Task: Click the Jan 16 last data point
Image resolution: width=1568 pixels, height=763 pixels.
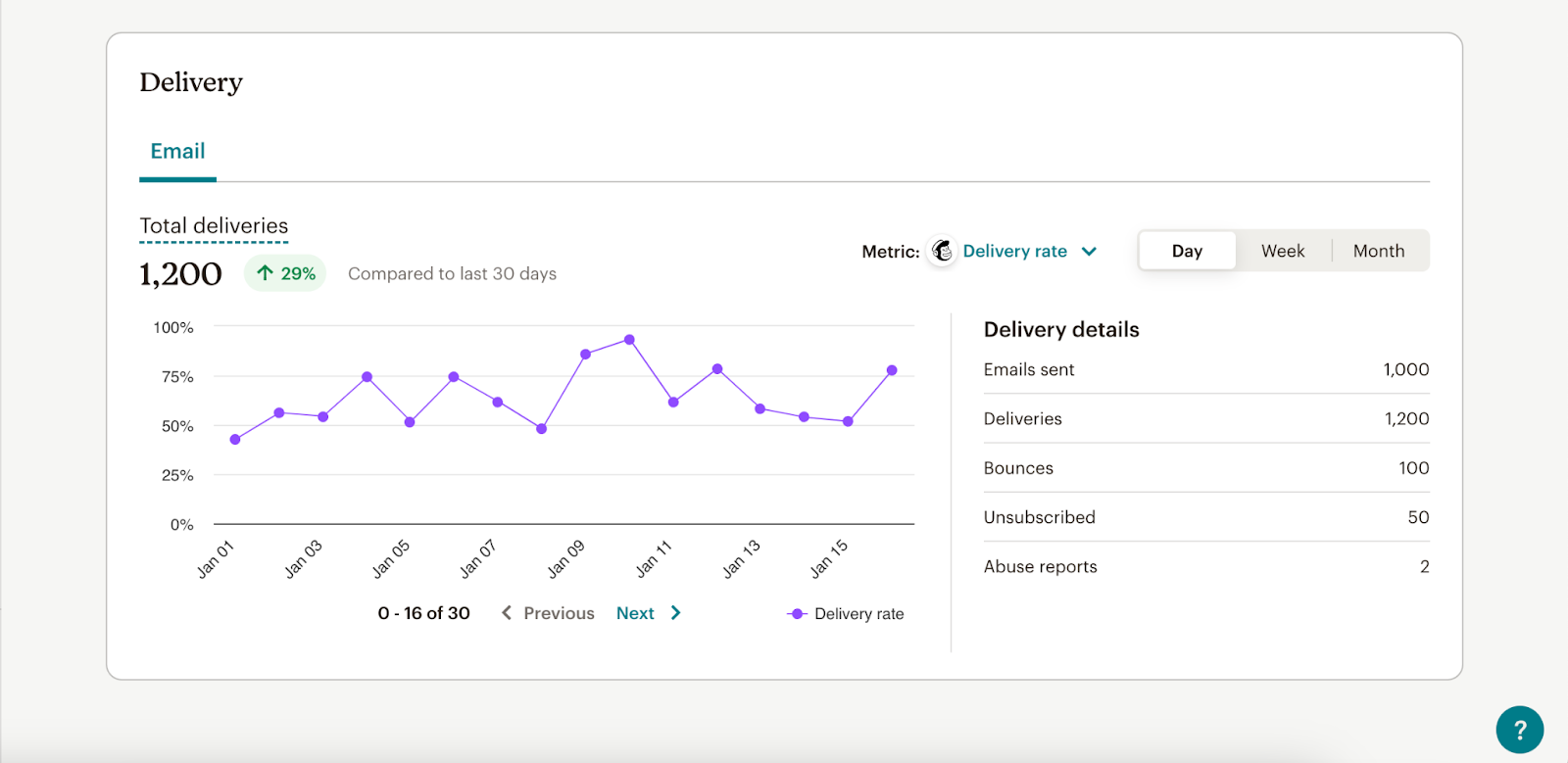Action: pos(892,370)
